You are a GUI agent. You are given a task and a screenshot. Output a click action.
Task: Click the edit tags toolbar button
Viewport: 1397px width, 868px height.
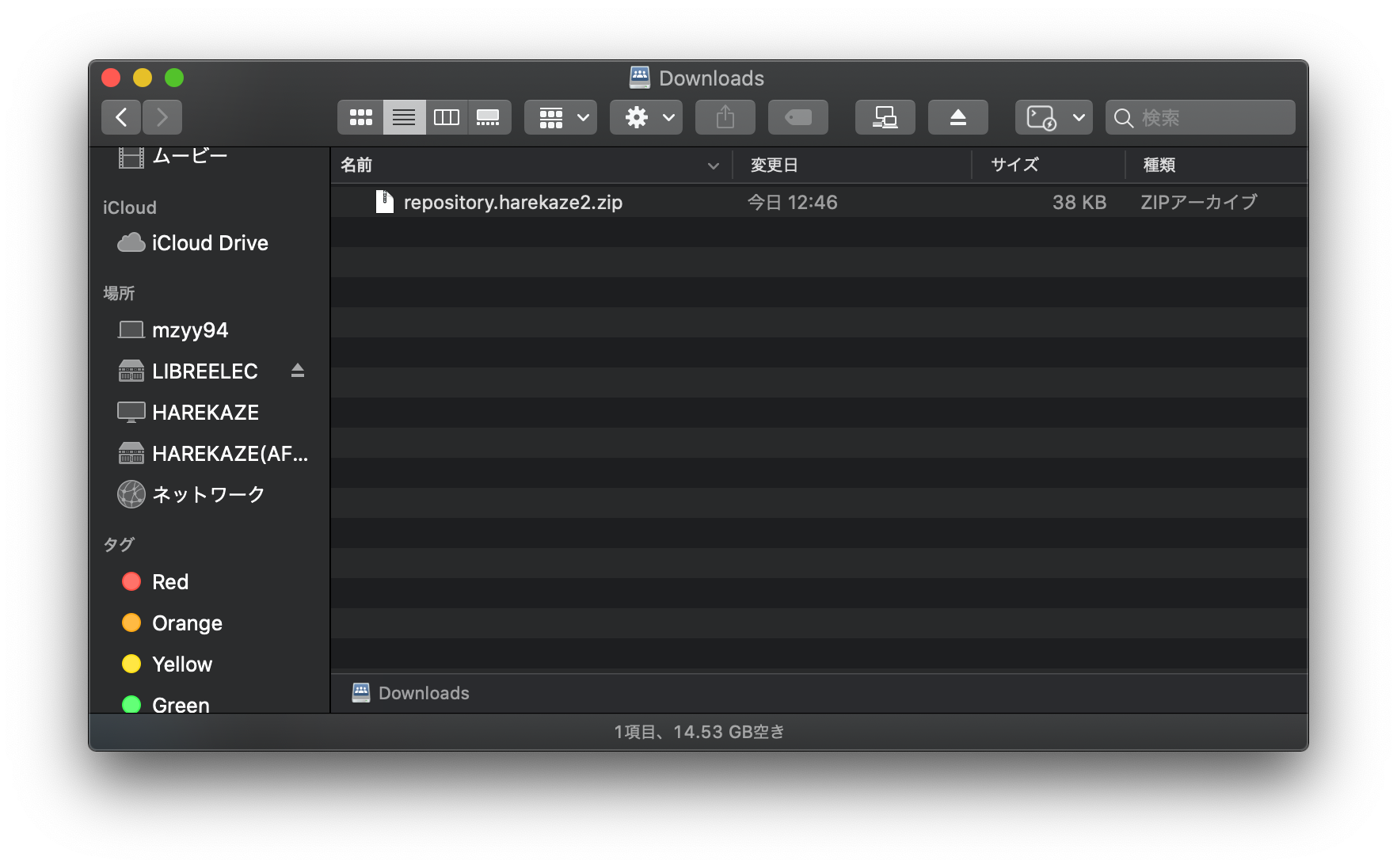pos(798,117)
